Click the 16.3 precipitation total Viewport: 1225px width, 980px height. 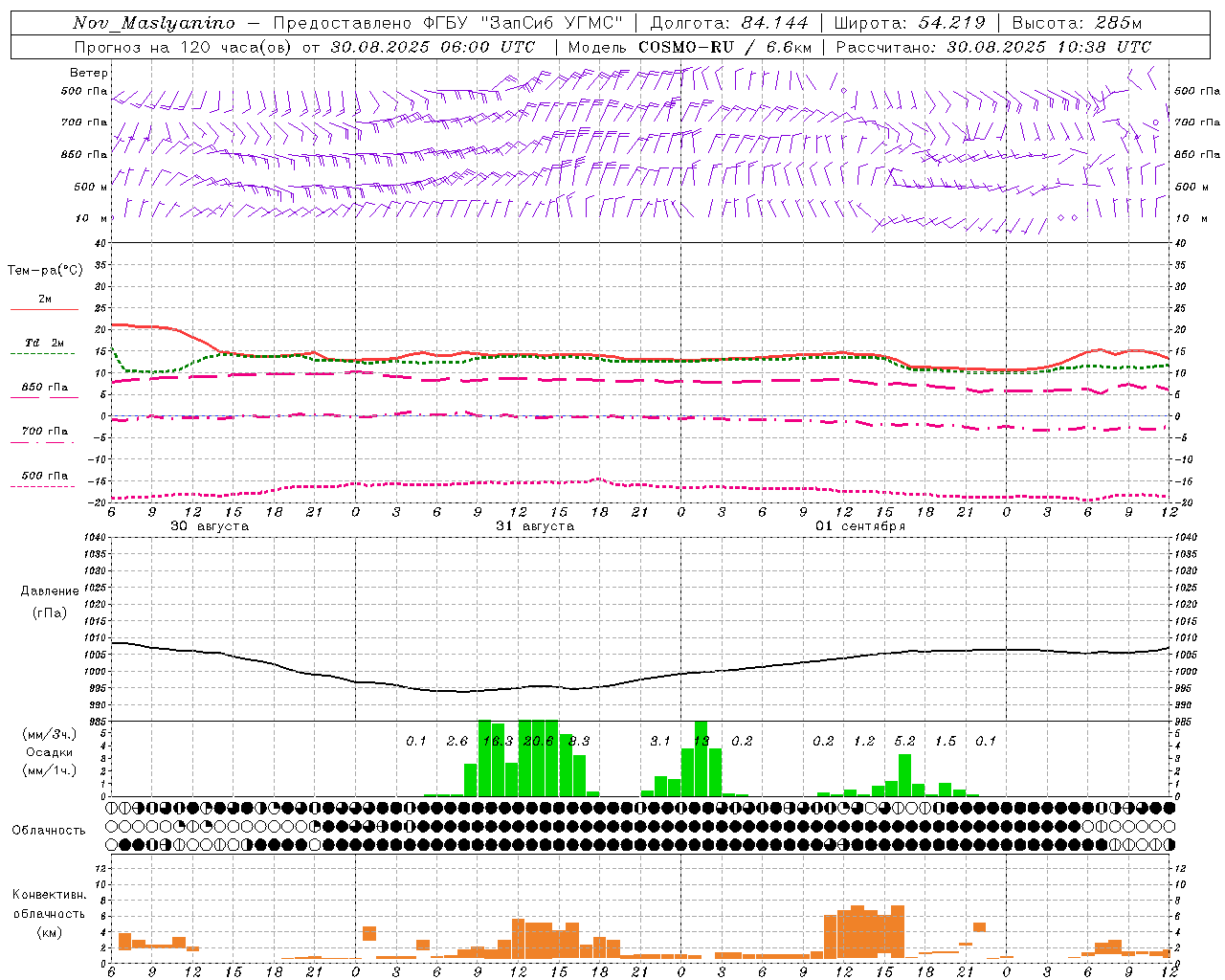[x=499, y=742]
